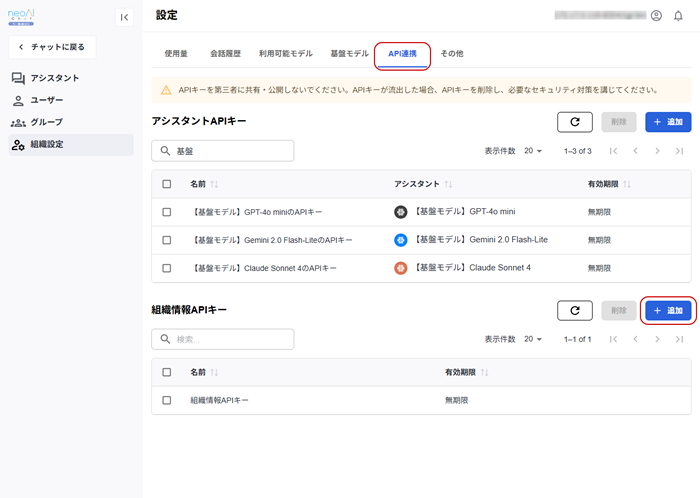Click 無期限 in the Claude Sonnet 4 row
This screenshot has height=498, width=700.
coord(599,268)
